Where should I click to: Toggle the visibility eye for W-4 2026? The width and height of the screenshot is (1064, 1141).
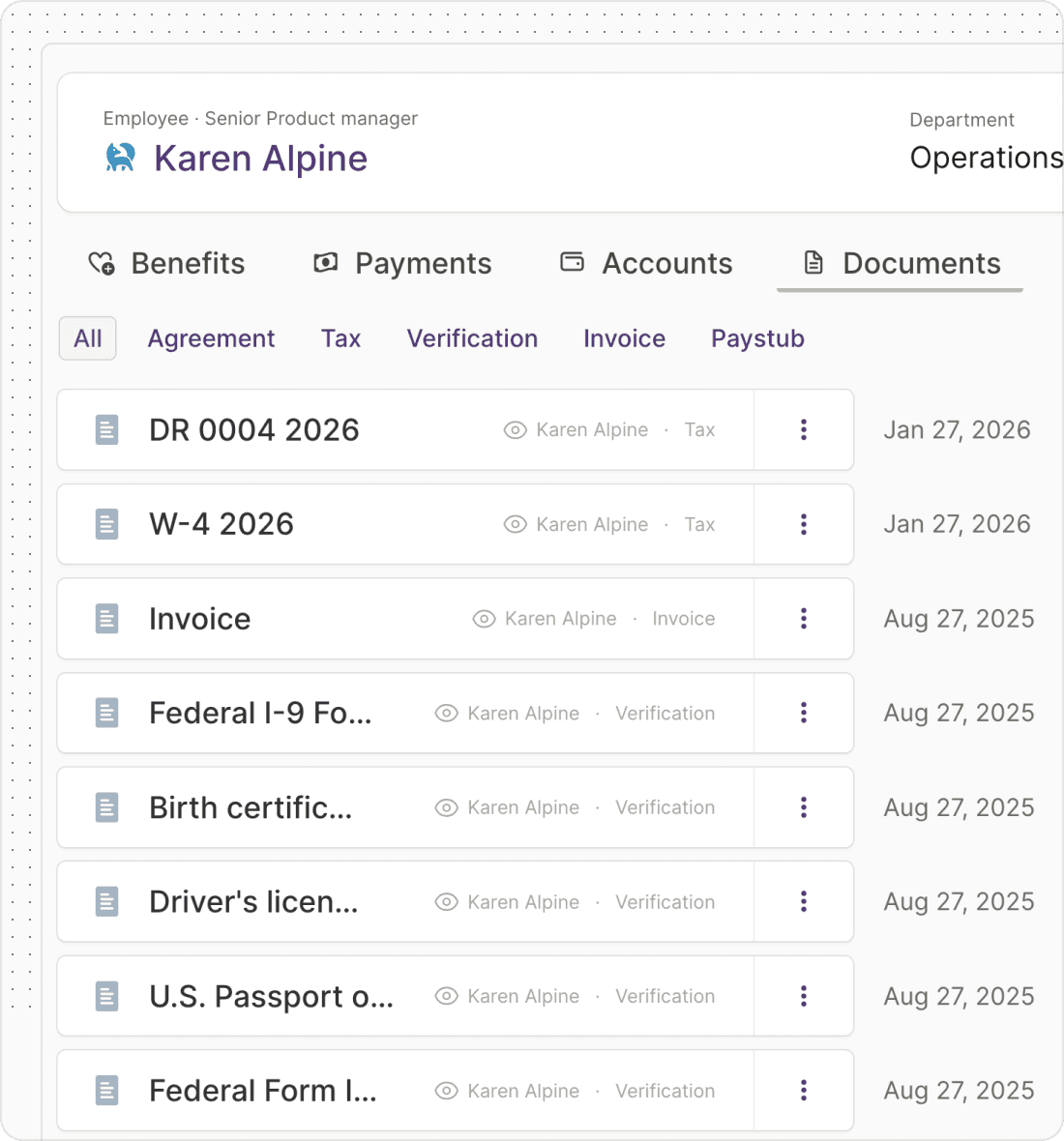click(x=516, y=525)
